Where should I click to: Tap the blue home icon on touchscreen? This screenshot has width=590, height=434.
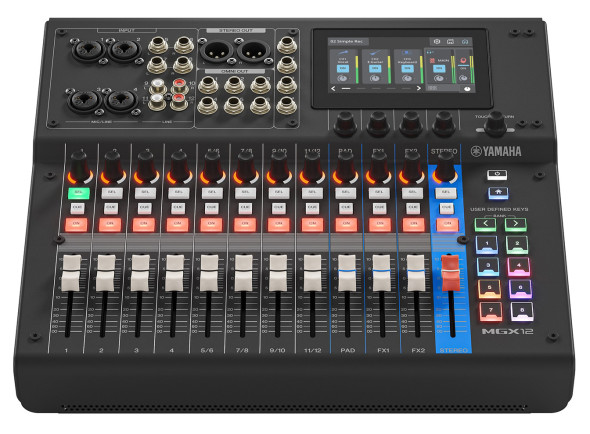[x=465, y=41]
